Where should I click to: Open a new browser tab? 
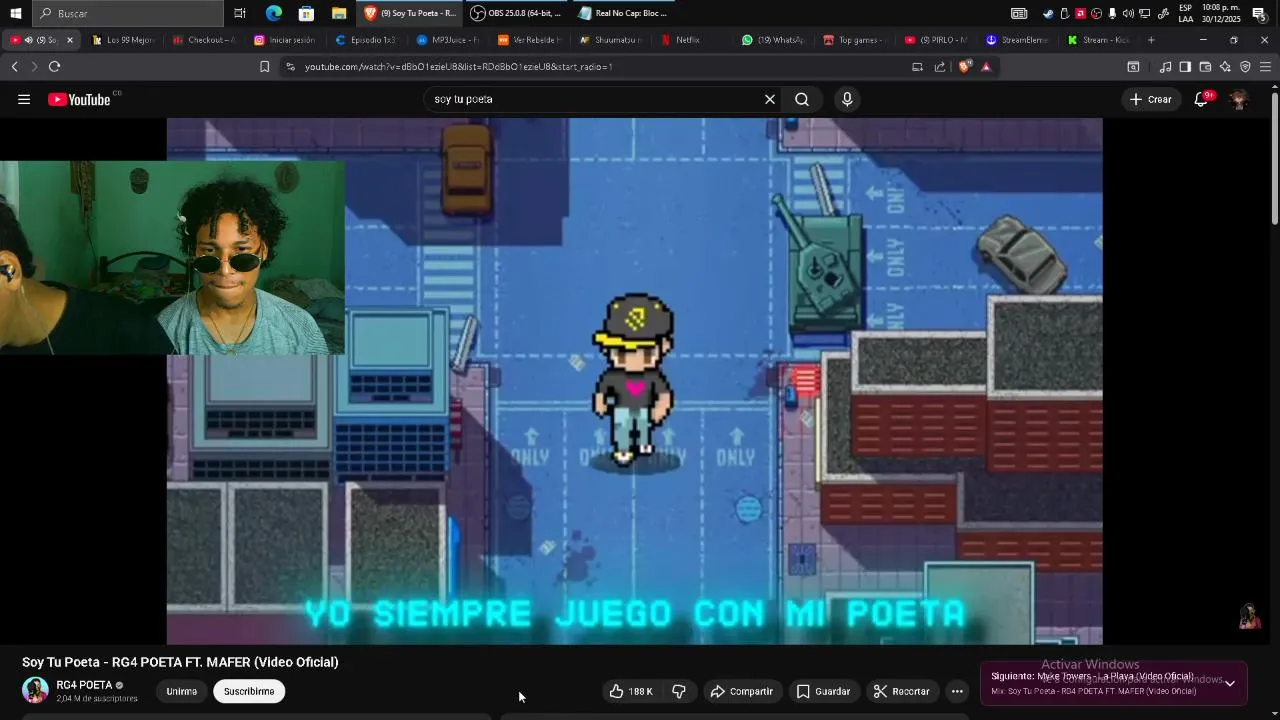point(1151,40)
